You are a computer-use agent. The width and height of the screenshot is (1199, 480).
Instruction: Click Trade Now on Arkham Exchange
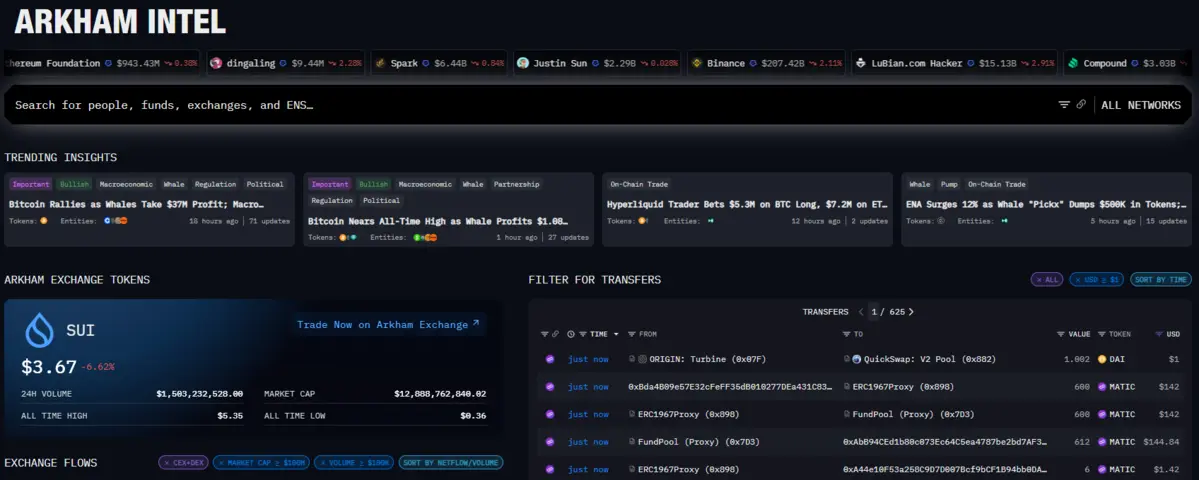[388, 324]
